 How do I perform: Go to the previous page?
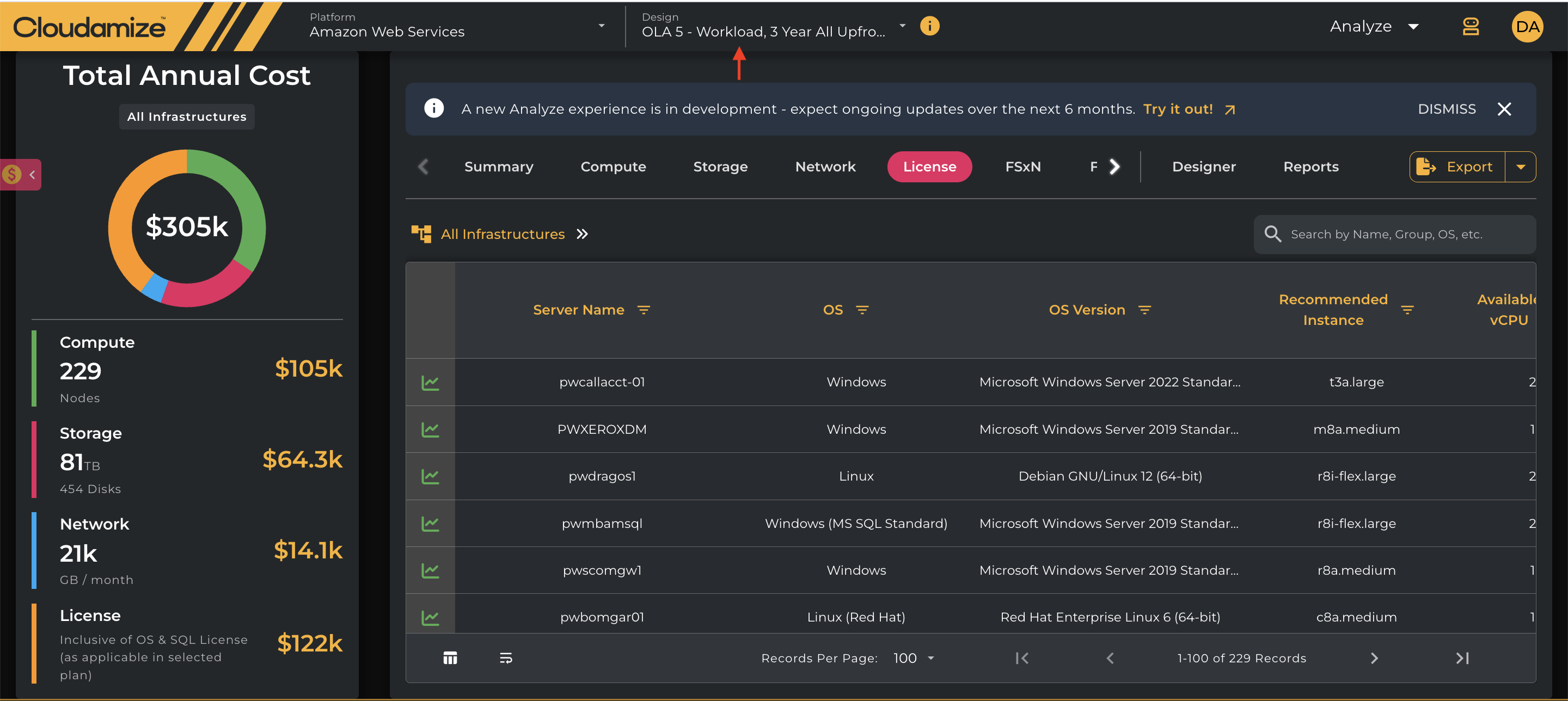point(1110,658)
